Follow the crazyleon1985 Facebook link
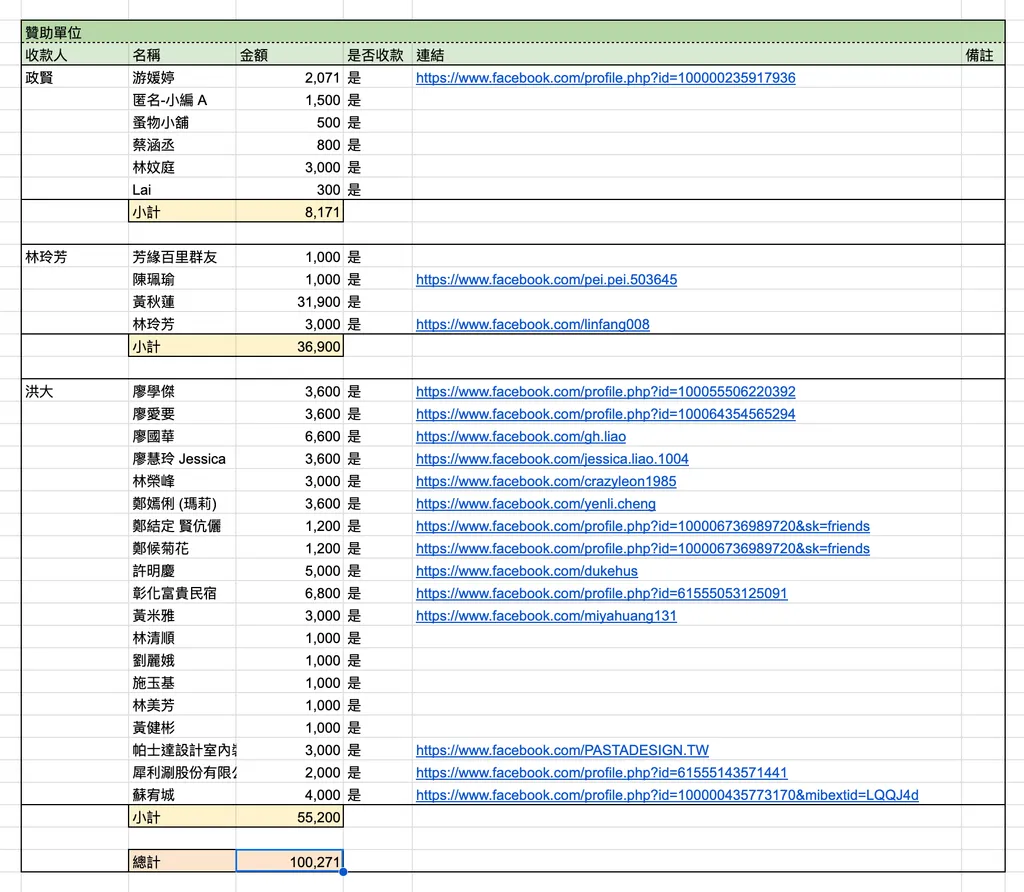The height and width of the screenshot is (892, 1024). [546, 481]
